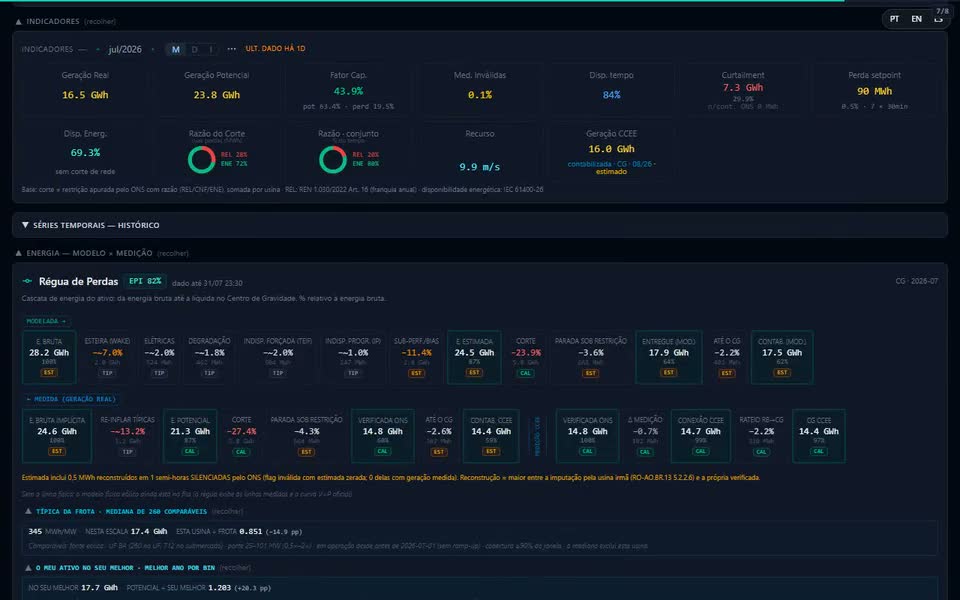The height and width of the screenshot is (600, 960).
Task: Click the Perda setpoint 90 MWh value
Action: coord(874,91)
